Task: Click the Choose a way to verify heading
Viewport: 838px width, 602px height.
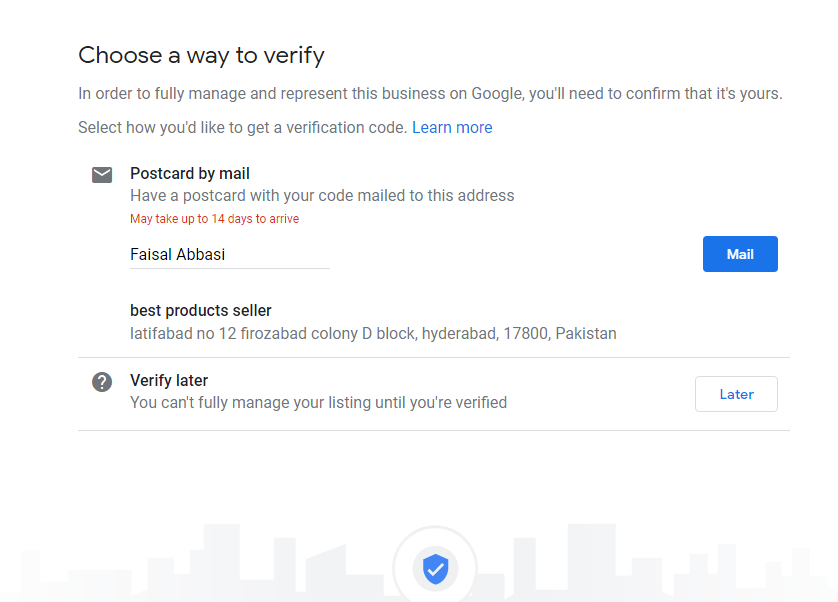Action: pos(201,55)
